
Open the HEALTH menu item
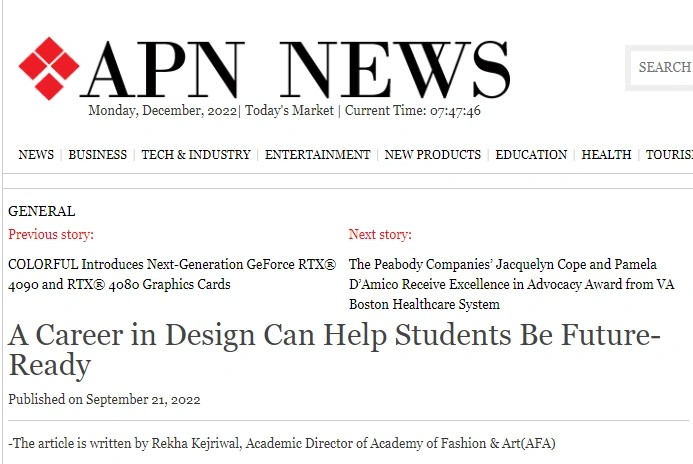point(606,155)
